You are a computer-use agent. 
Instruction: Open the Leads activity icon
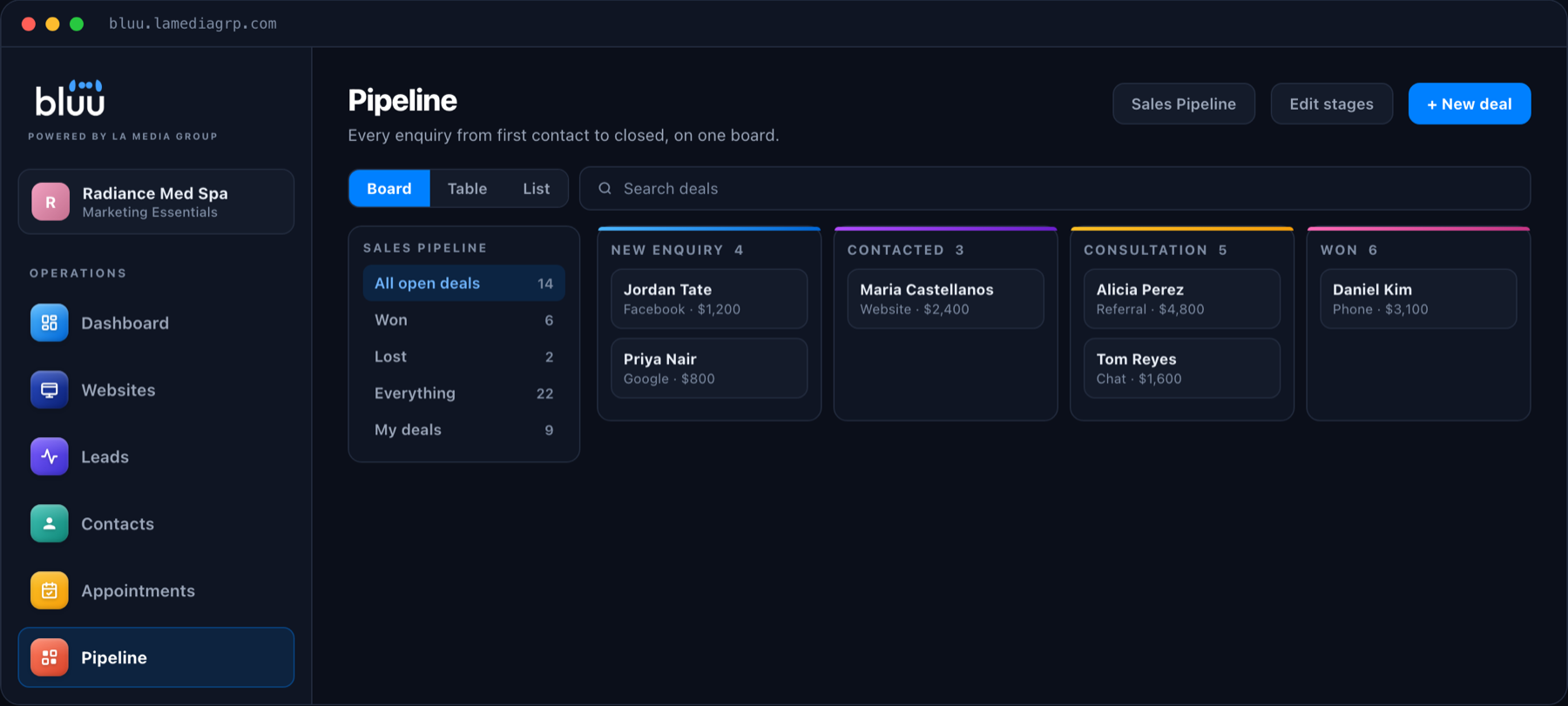coord(50,457)
